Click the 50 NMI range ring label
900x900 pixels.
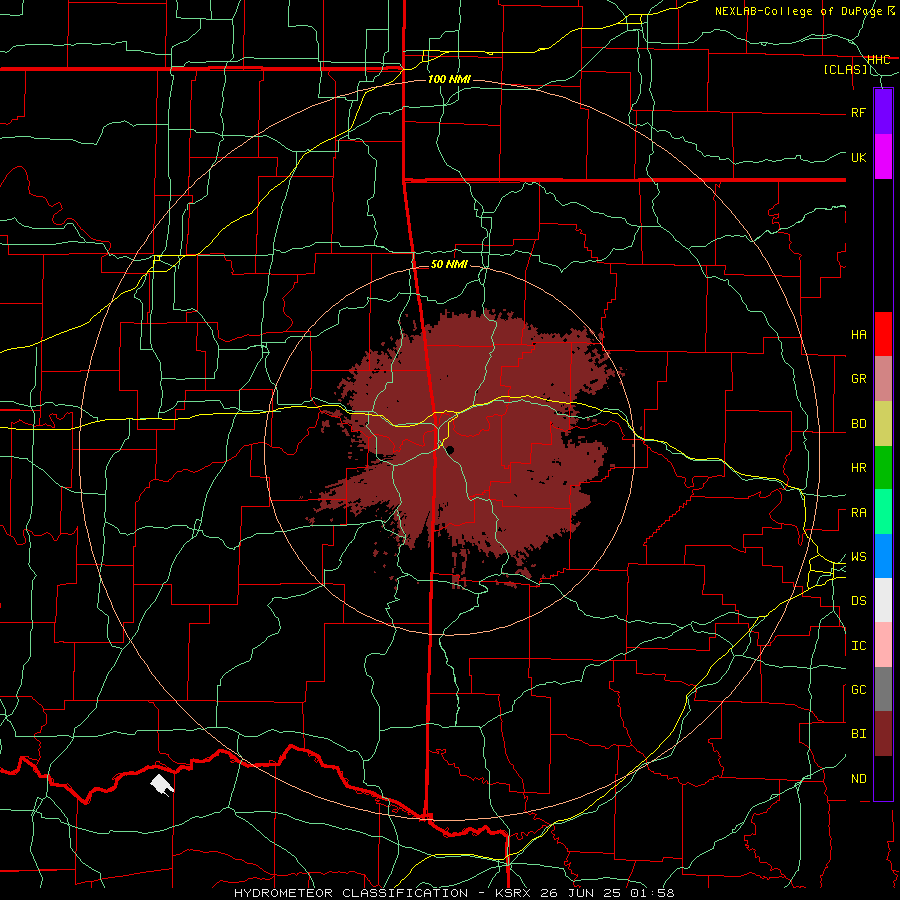tap(449, 264)
